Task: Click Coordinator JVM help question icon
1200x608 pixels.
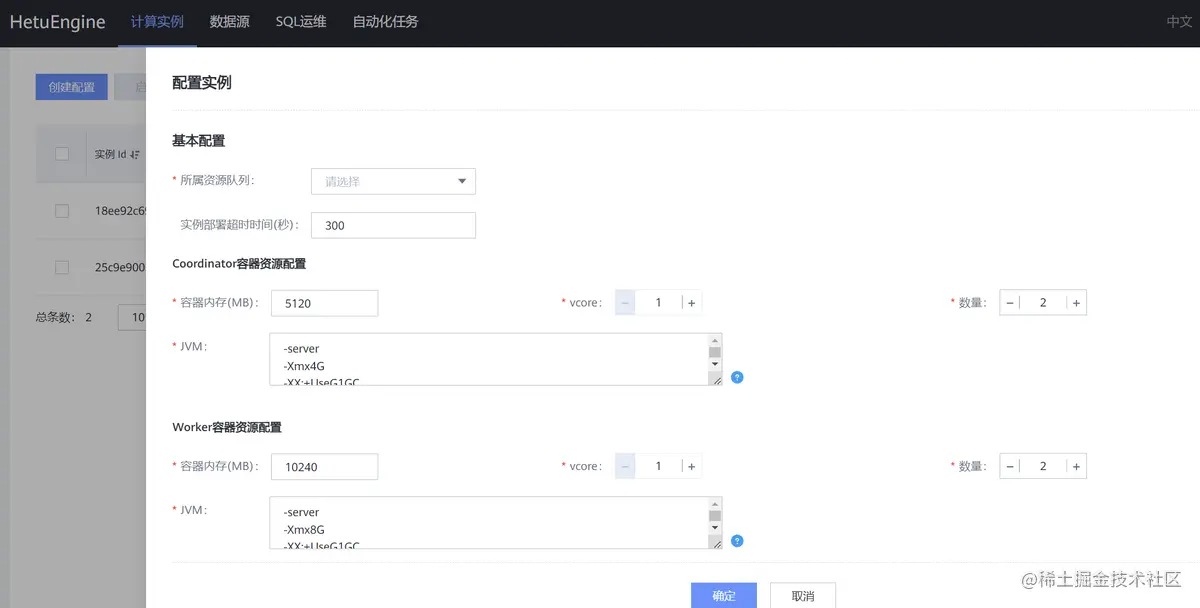Action: (737, 378)
